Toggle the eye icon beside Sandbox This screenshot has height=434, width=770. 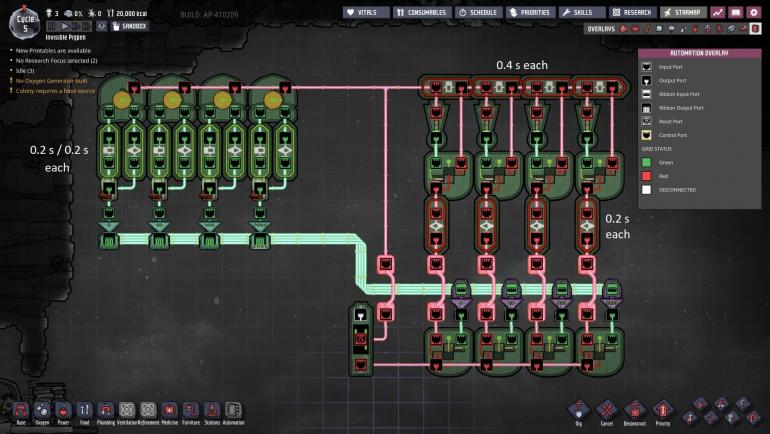point(102,26)
